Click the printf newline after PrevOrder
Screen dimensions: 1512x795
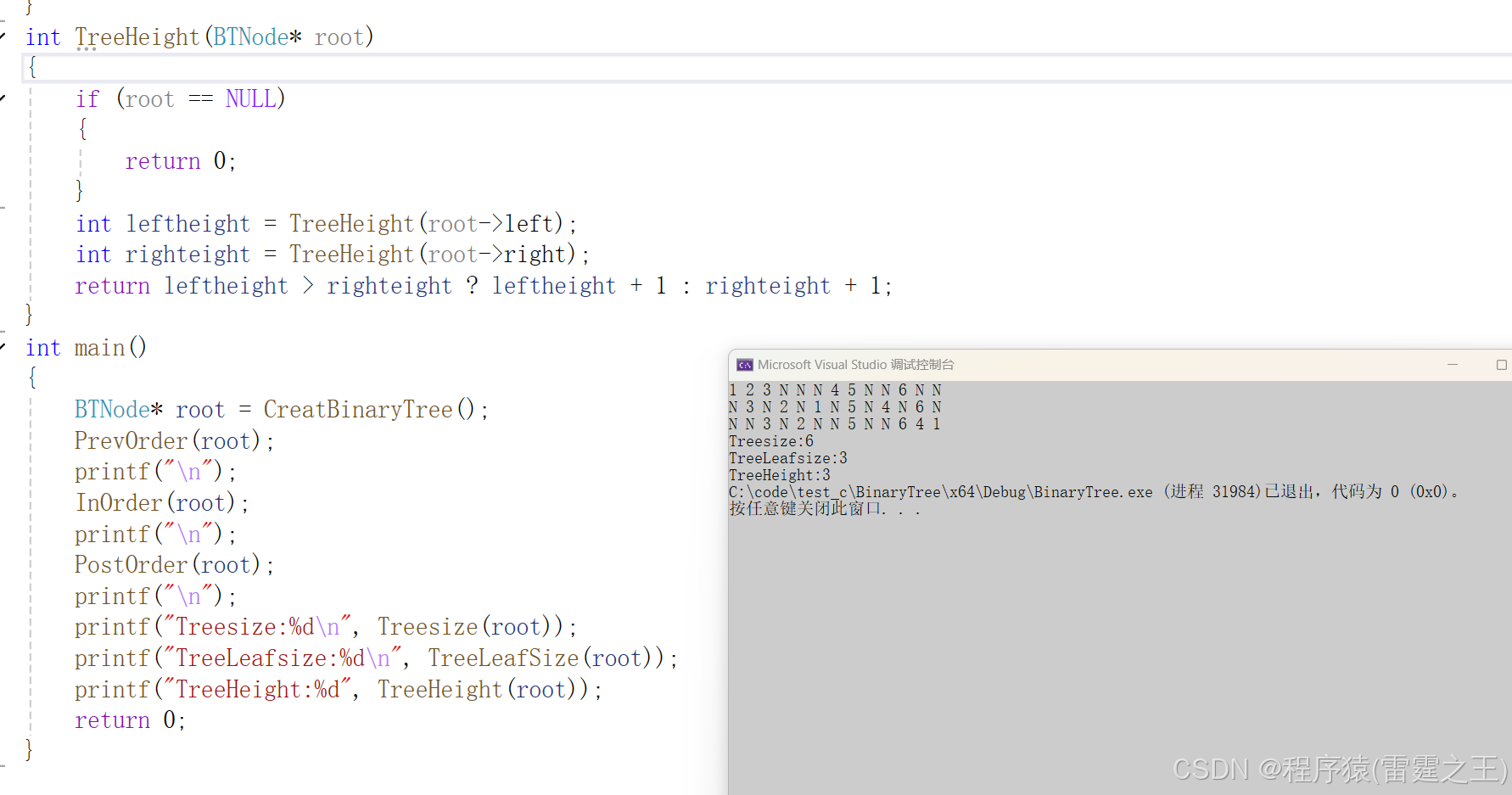(155, 472)
